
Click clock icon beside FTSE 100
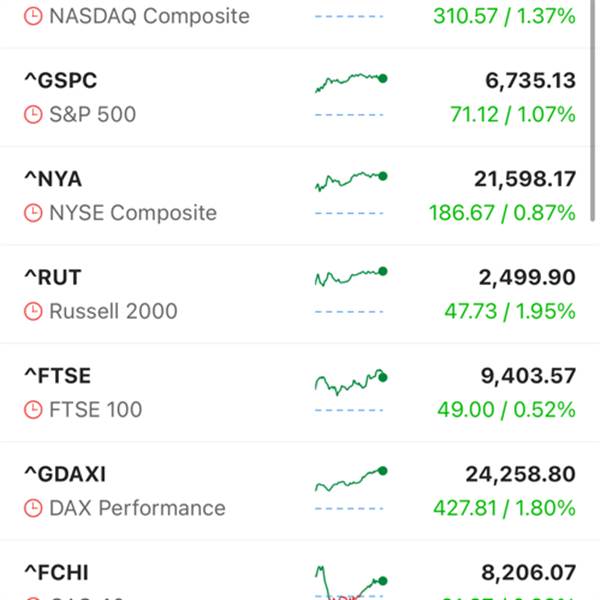[34, 409]
